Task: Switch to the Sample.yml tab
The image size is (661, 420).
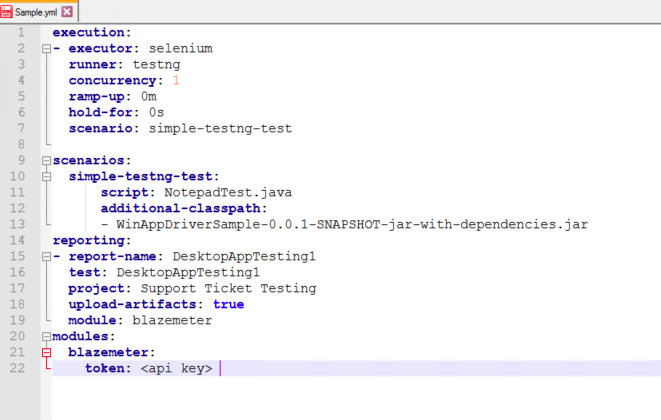Action: coord(38,12)
